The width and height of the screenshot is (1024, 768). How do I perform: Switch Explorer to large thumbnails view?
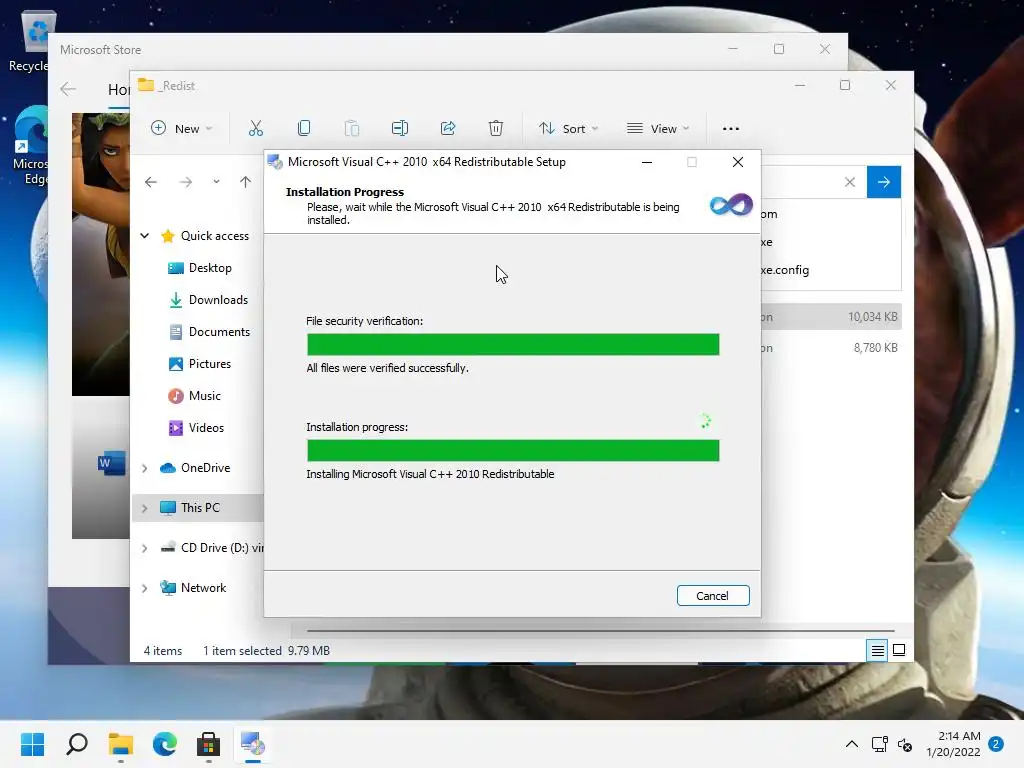899,650
